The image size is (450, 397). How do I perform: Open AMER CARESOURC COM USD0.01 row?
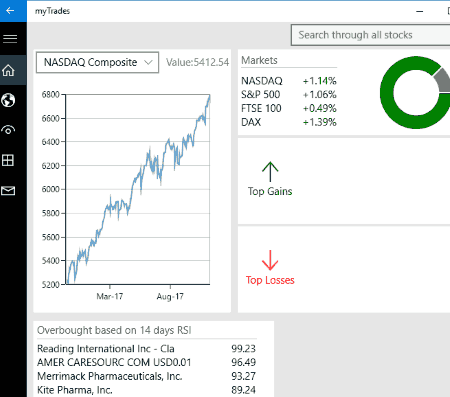146,362
